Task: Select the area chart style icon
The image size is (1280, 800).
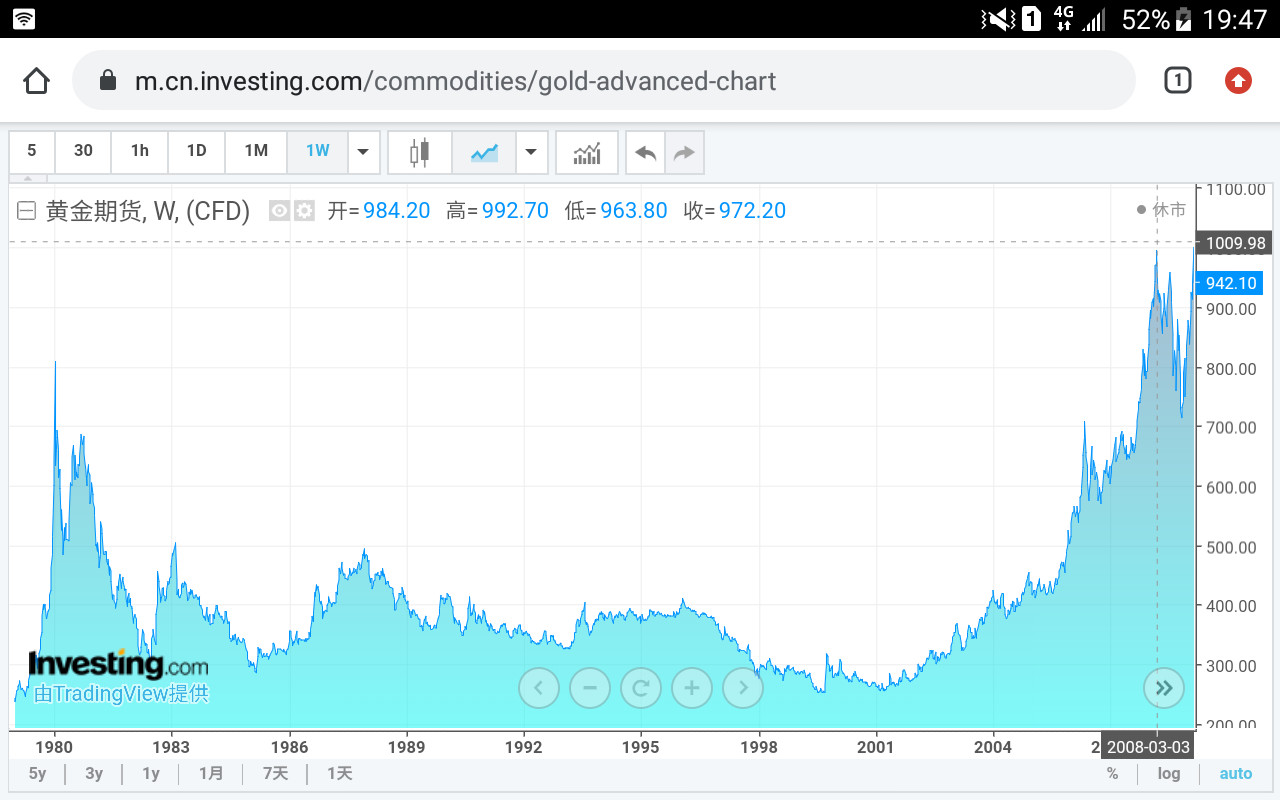Action: coord(485,152)
